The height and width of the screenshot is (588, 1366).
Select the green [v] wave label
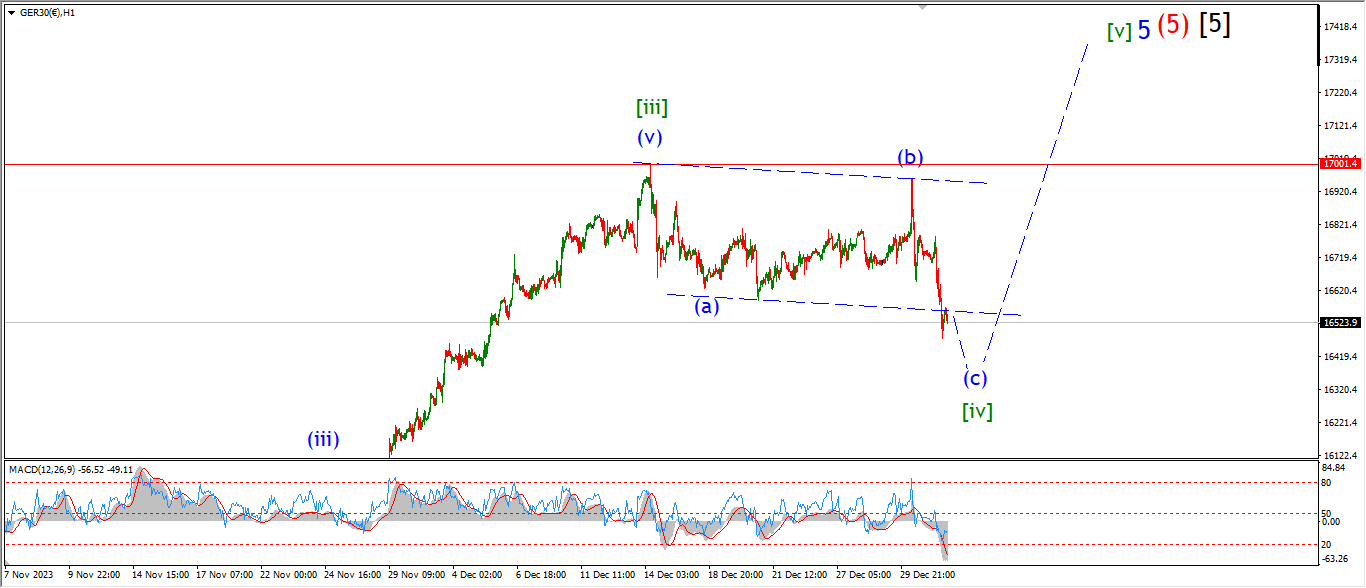tap(1119, 31)
